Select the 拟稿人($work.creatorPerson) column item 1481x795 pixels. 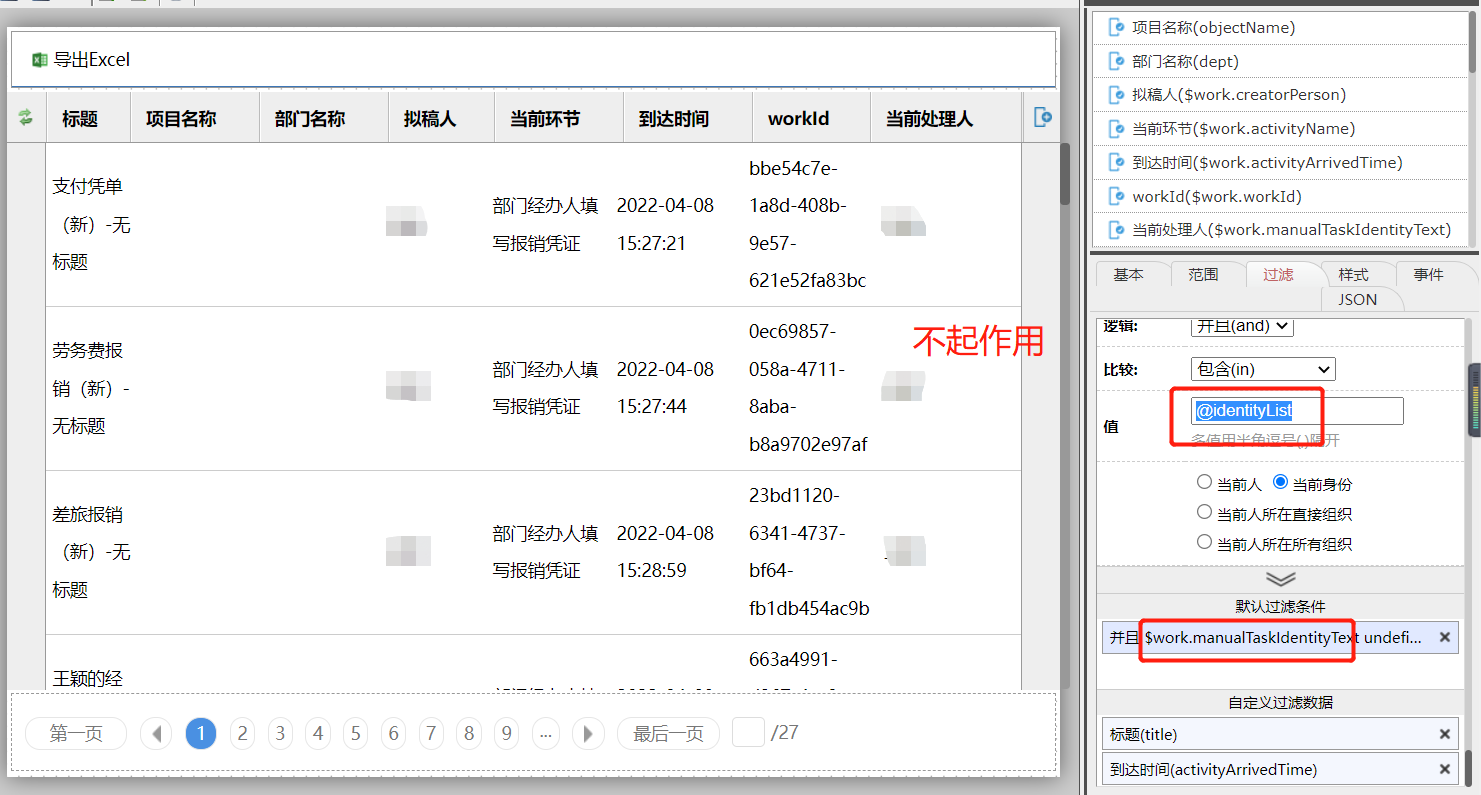coord(1281,95)
